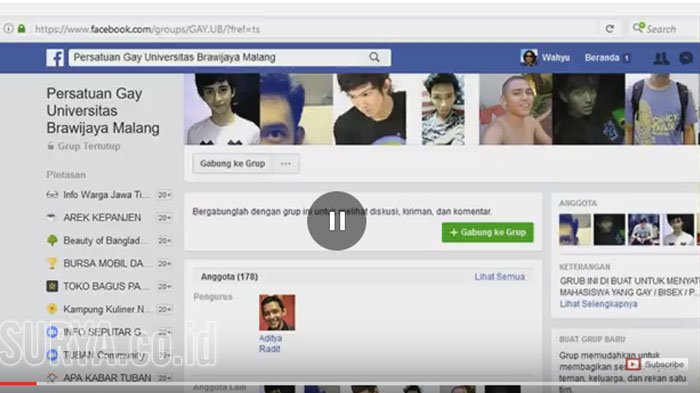
Task: Click Lihat Semua members link
Action: [500, 277]
